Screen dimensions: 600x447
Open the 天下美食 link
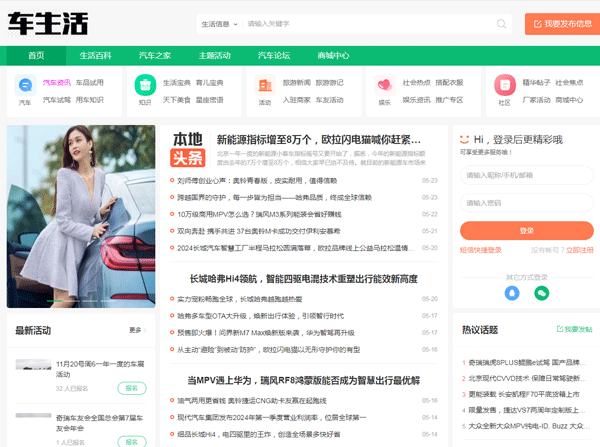pos(176,100)
